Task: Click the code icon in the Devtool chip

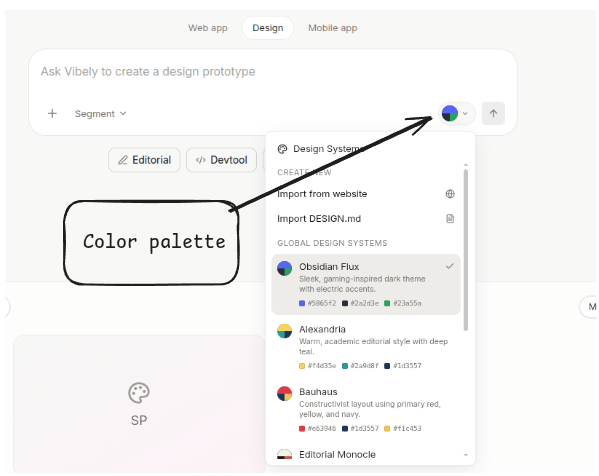Action: click(201, 160)
